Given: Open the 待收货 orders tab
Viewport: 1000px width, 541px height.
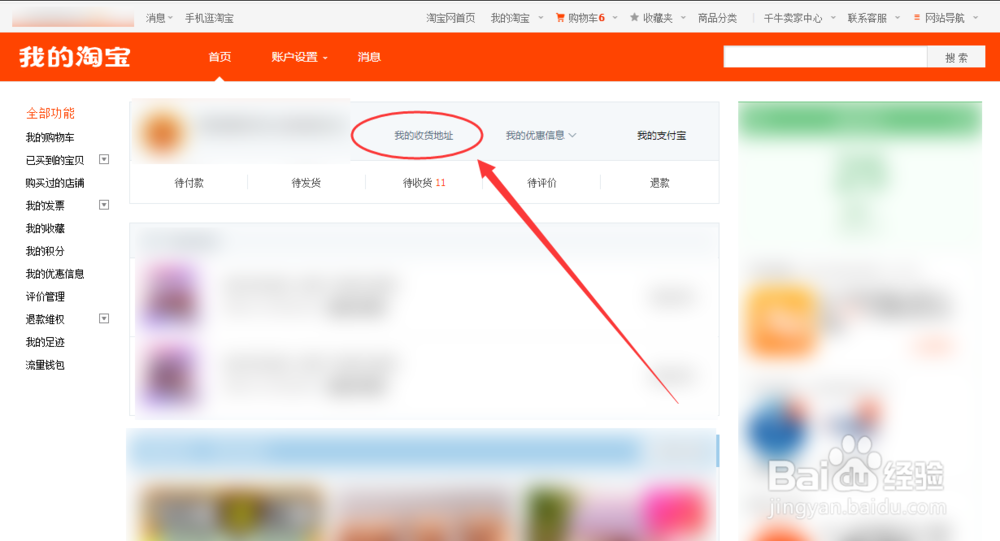Looking at the screenshot, I should tap(424, 183).
